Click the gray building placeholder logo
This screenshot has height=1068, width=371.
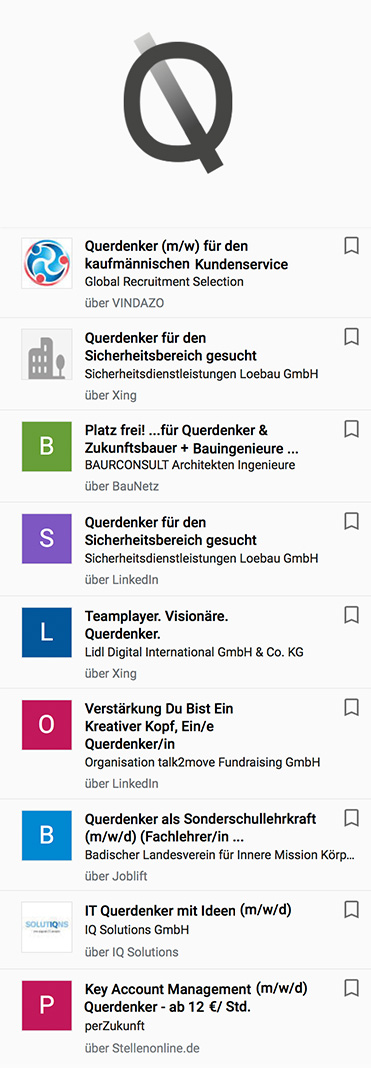(x=47, y=354)
